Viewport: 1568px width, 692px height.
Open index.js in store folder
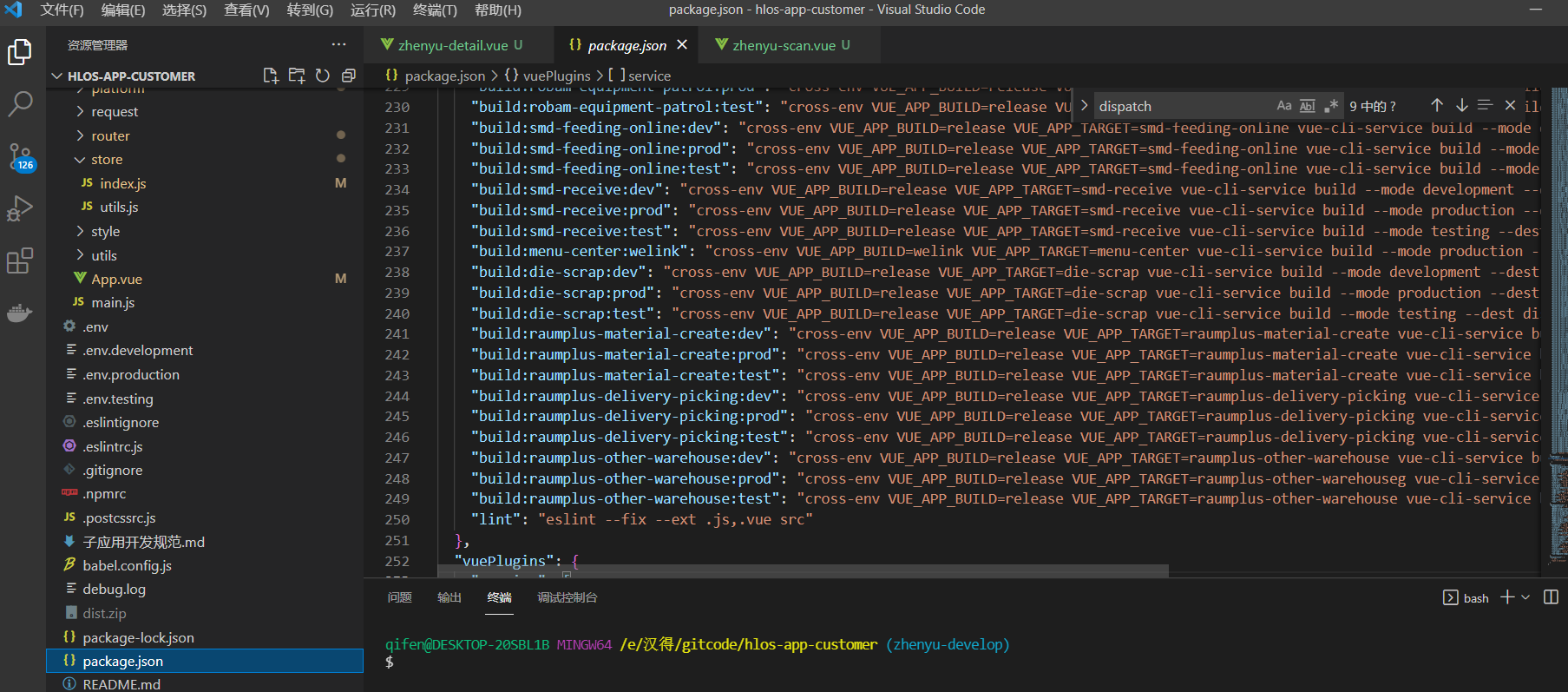(122, 183)
